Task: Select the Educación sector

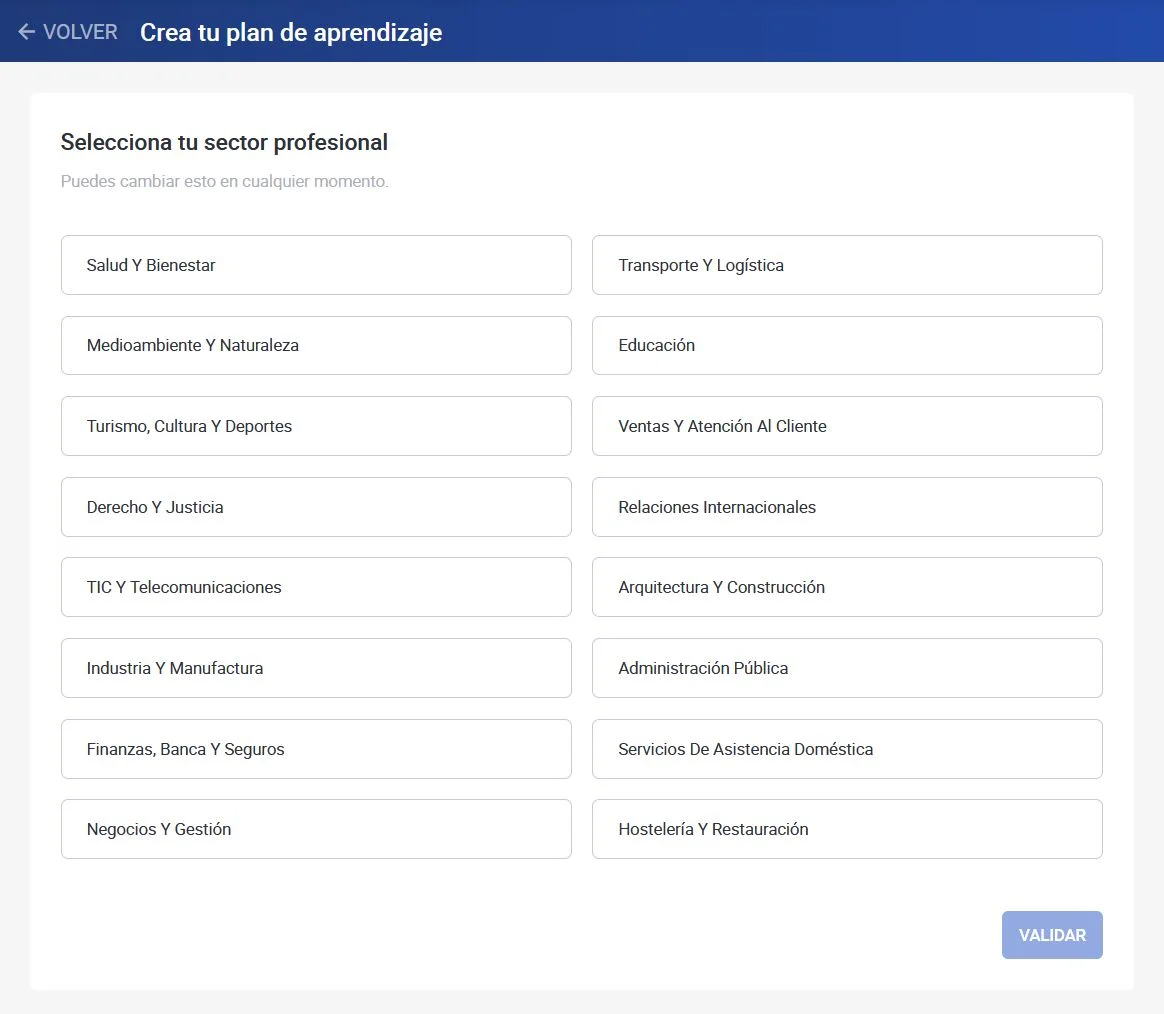Action: click(847, 345)
